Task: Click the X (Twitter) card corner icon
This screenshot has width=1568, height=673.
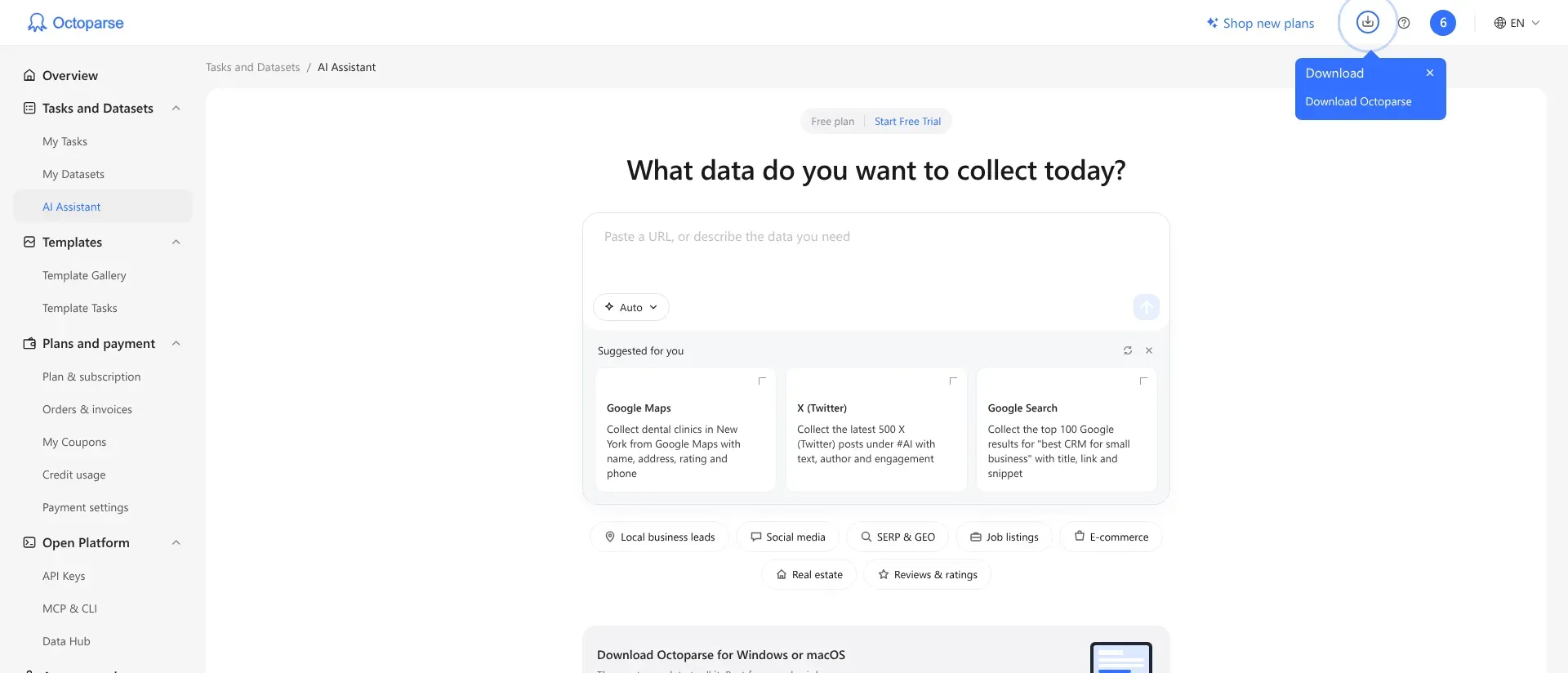Action: pos(953,381)
